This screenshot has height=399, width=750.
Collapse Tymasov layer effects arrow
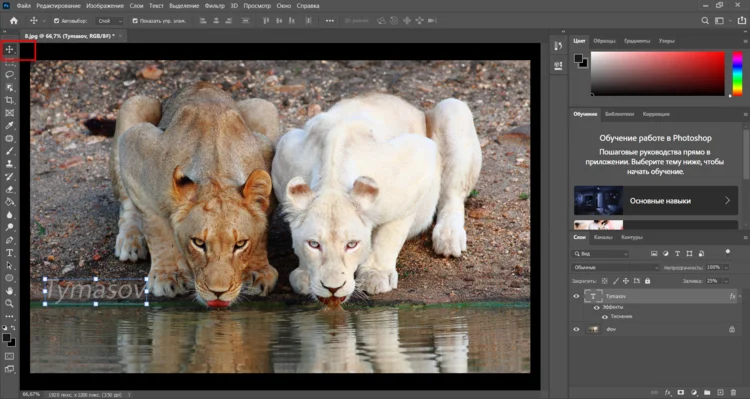pyautogui.click(x=739, y=296)
